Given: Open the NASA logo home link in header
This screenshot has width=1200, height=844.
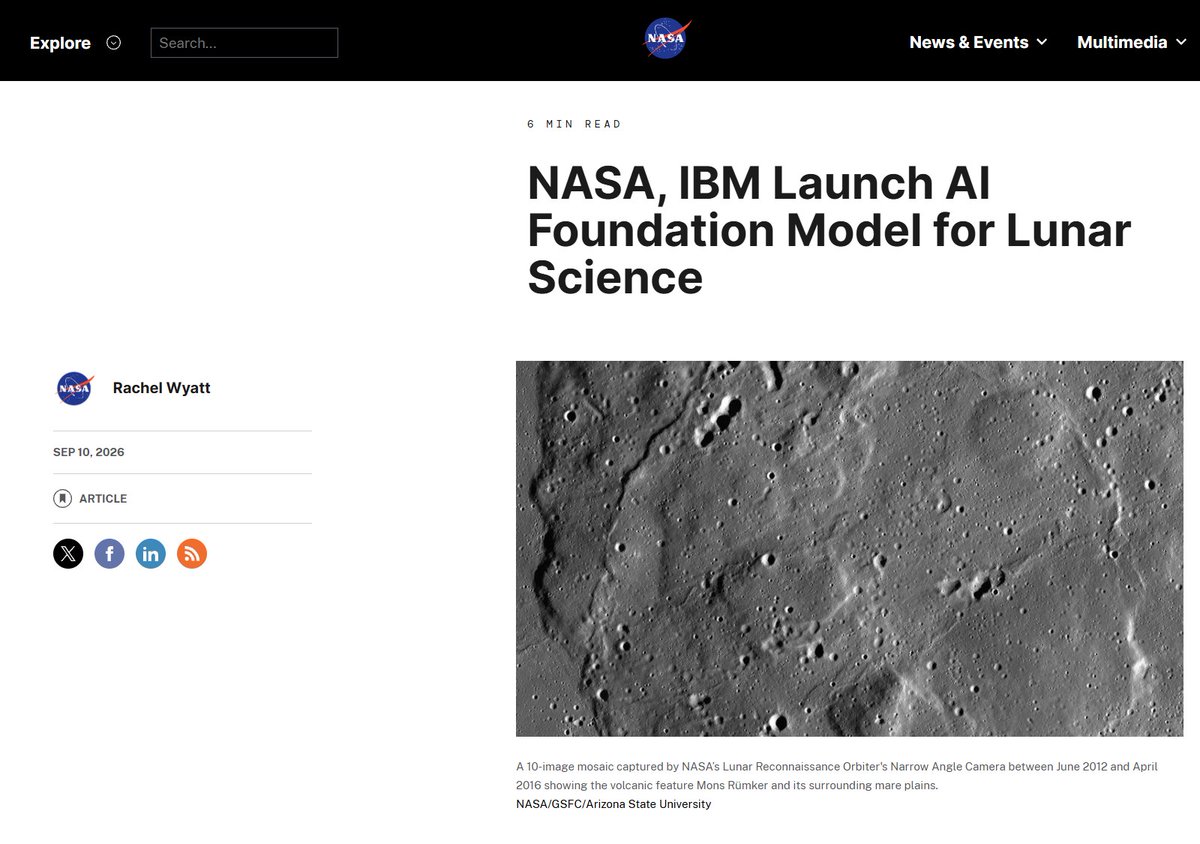Looking at the screenshot, I should [666, 40].
